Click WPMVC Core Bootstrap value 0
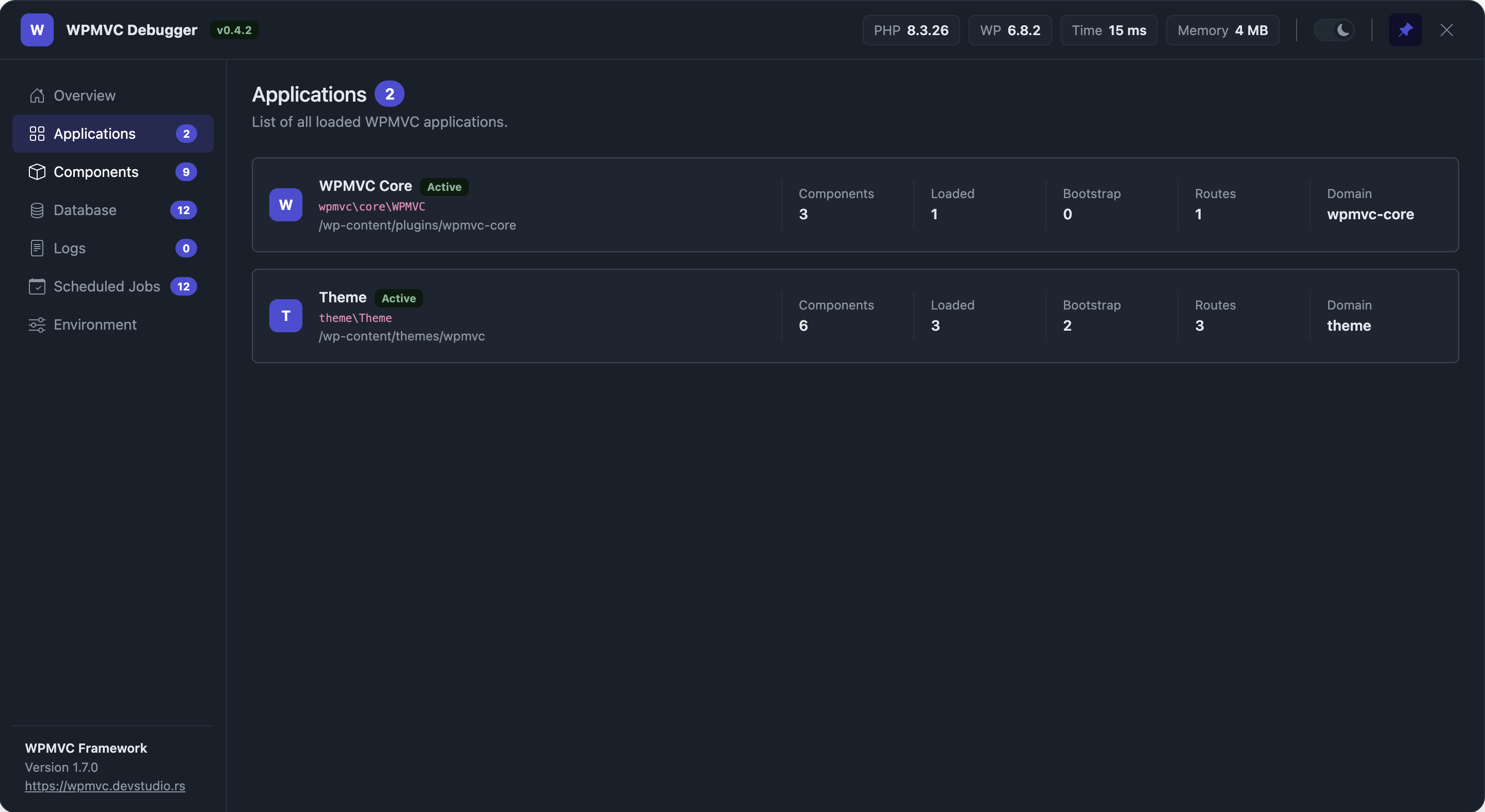Viewport: 1485px width, 812px height. pos(1067,215)
